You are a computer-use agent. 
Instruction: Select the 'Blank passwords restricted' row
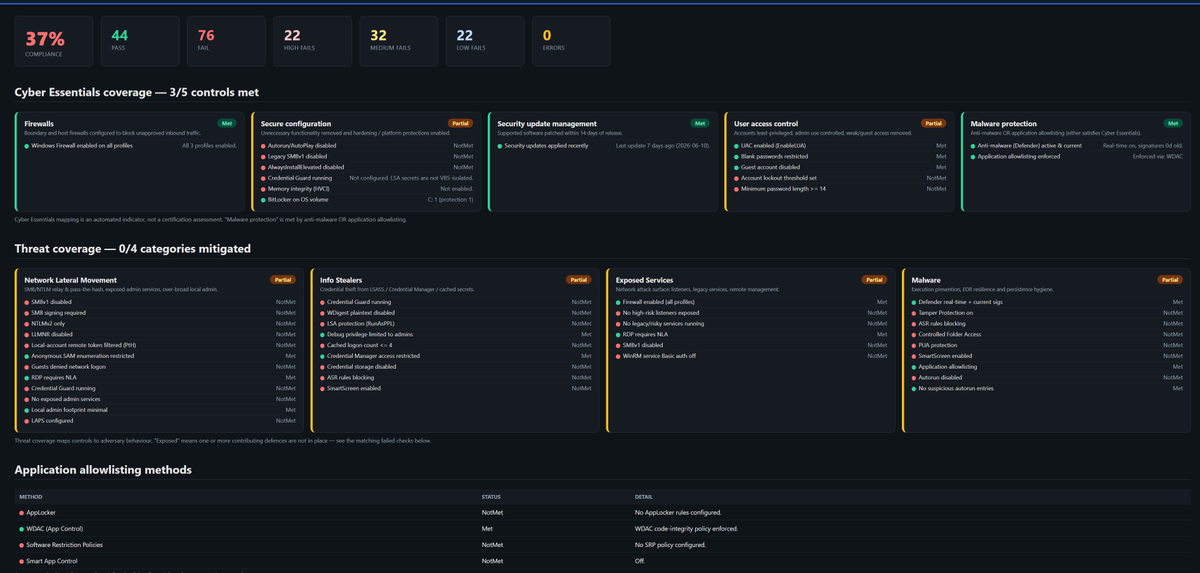pos(840,156)
